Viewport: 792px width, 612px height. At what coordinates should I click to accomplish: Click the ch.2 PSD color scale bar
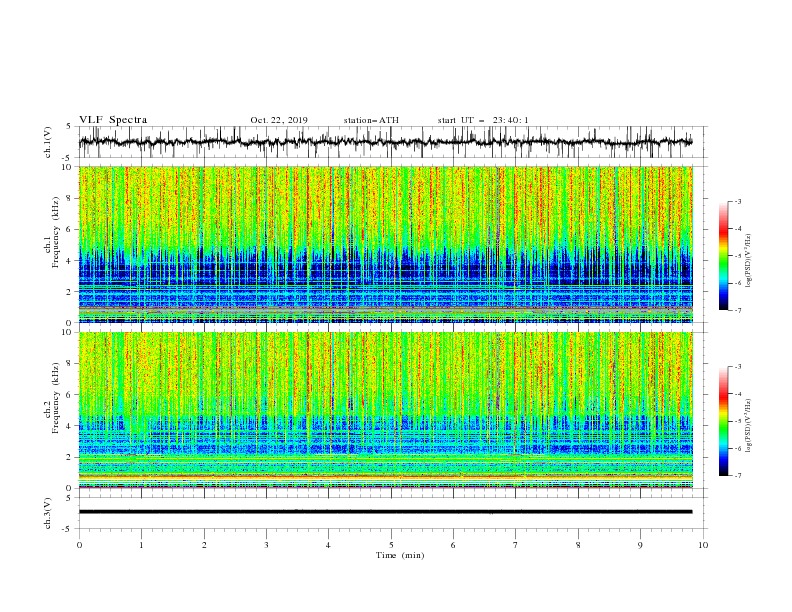pyautogui.click(x=724, y=421)
